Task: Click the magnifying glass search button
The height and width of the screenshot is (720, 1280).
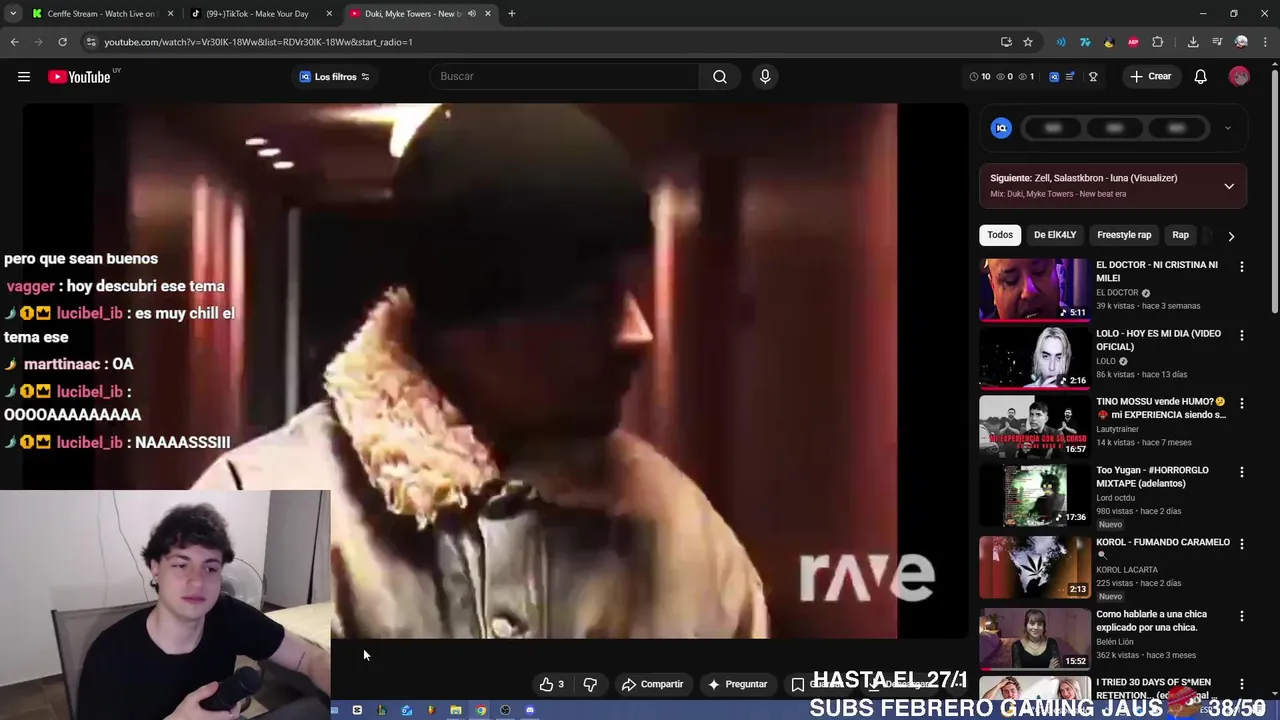Action: [720, 77]
